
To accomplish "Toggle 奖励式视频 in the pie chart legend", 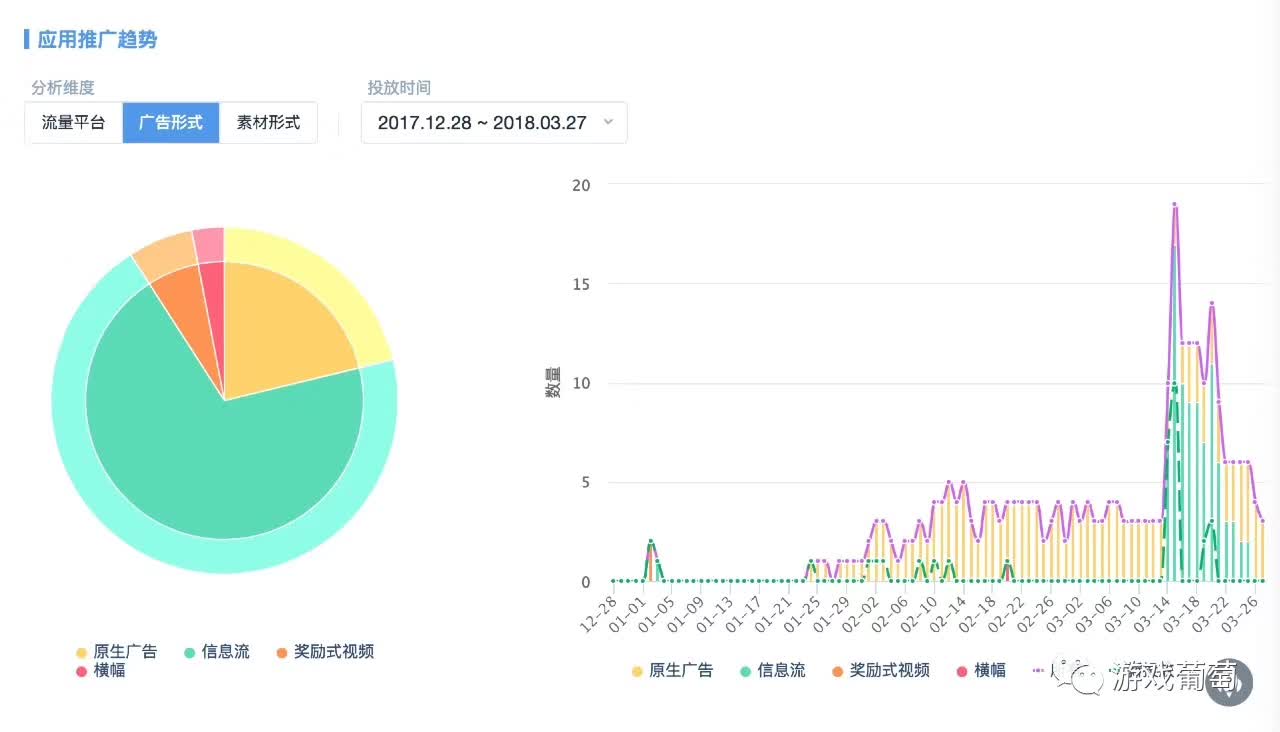I will click(x=325, y=652).
